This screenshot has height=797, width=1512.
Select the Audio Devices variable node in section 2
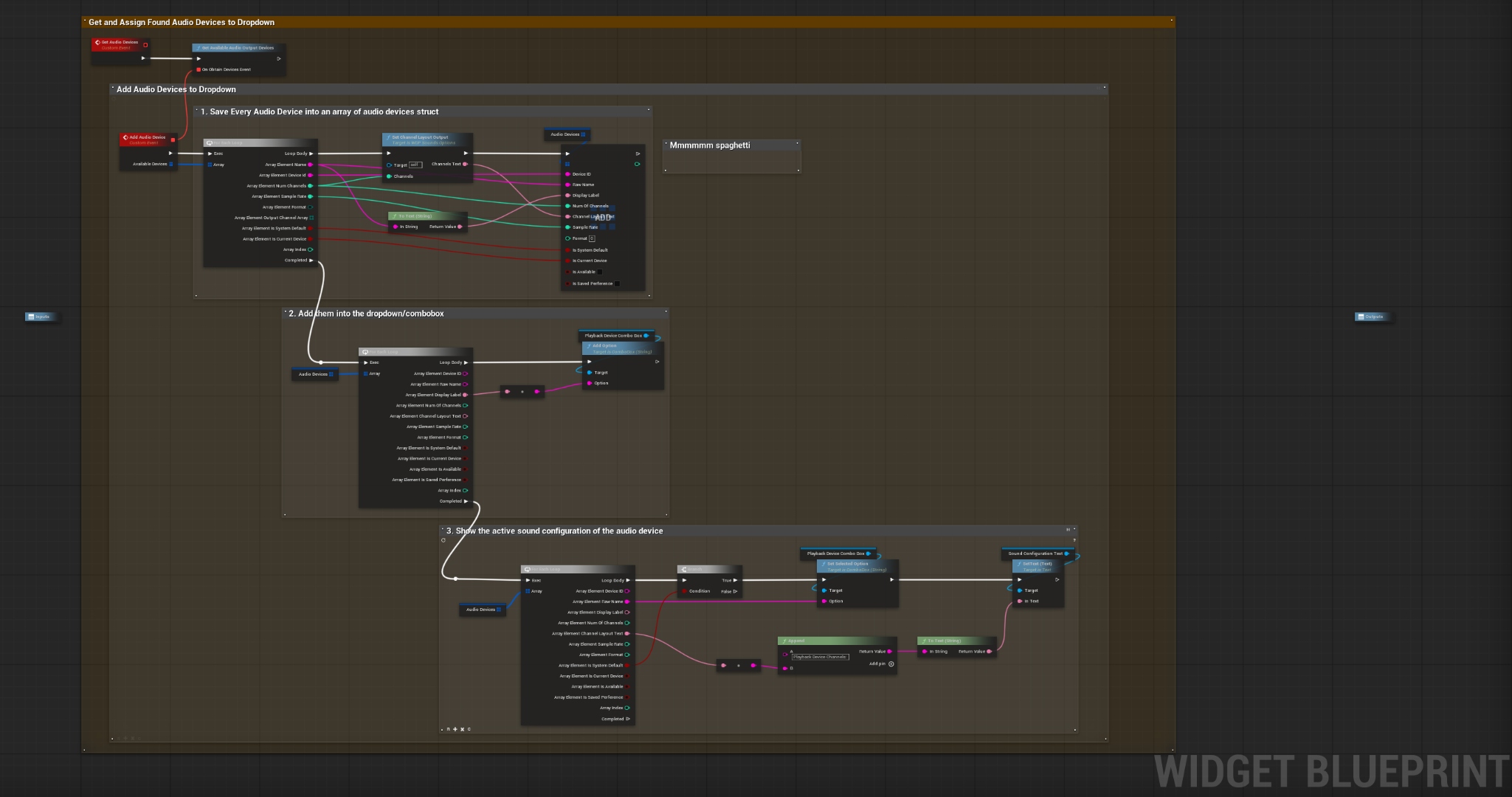point(316,374)
